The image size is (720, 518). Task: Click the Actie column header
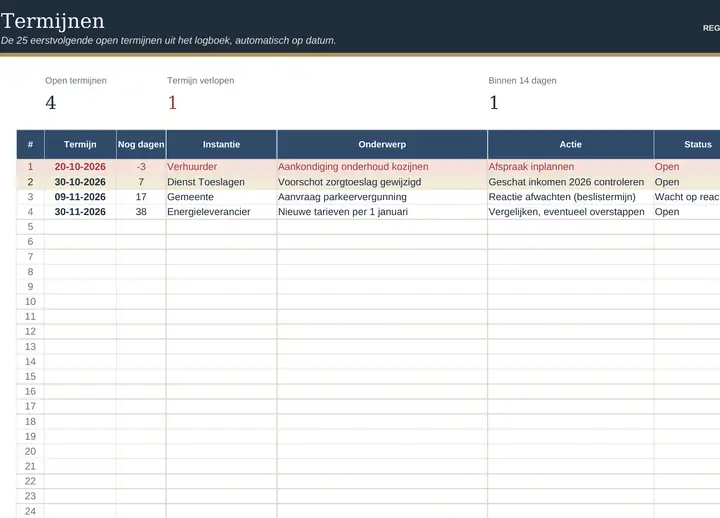point(570,144)
